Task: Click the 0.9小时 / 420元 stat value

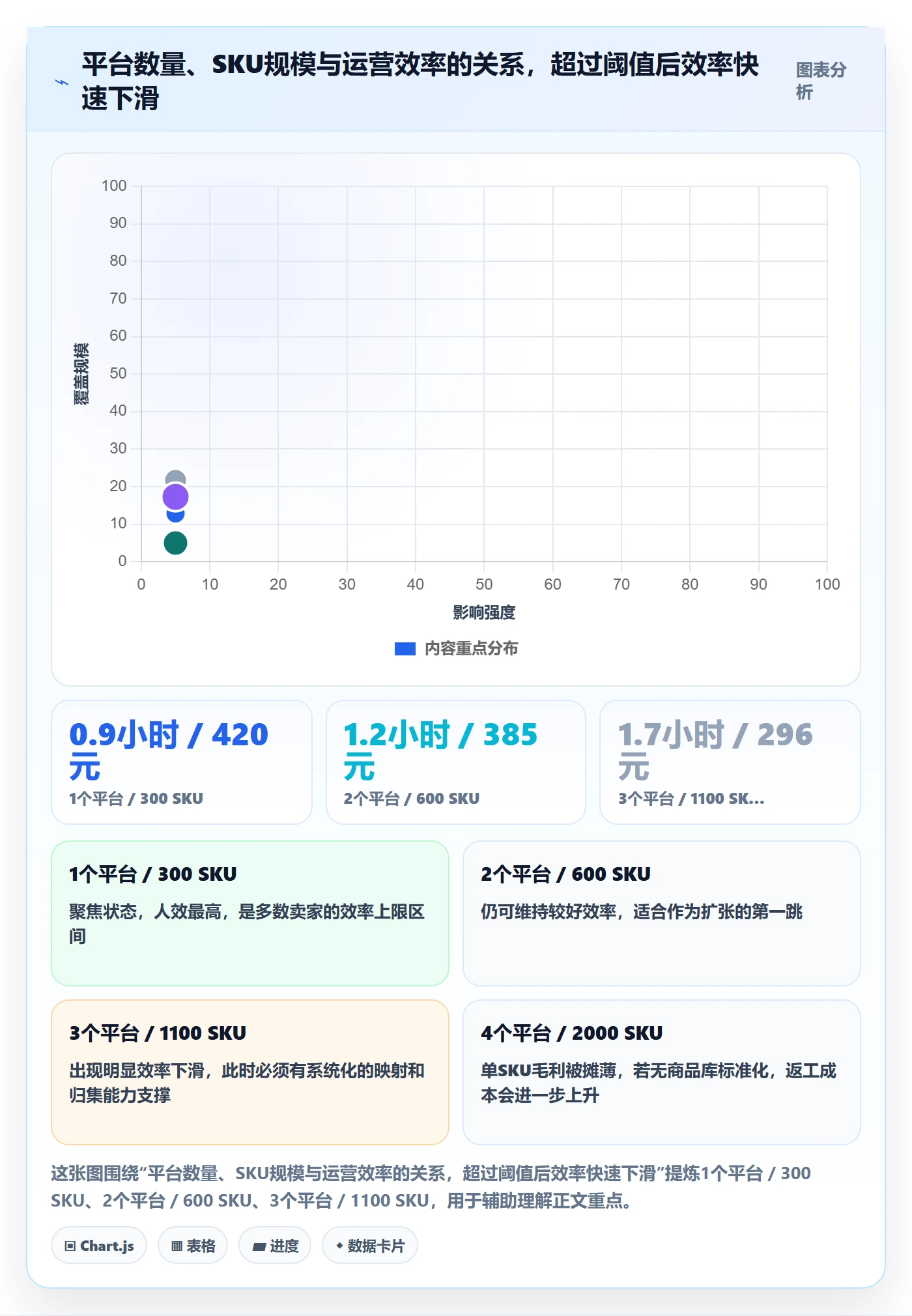Action: (x=169, y=751)
